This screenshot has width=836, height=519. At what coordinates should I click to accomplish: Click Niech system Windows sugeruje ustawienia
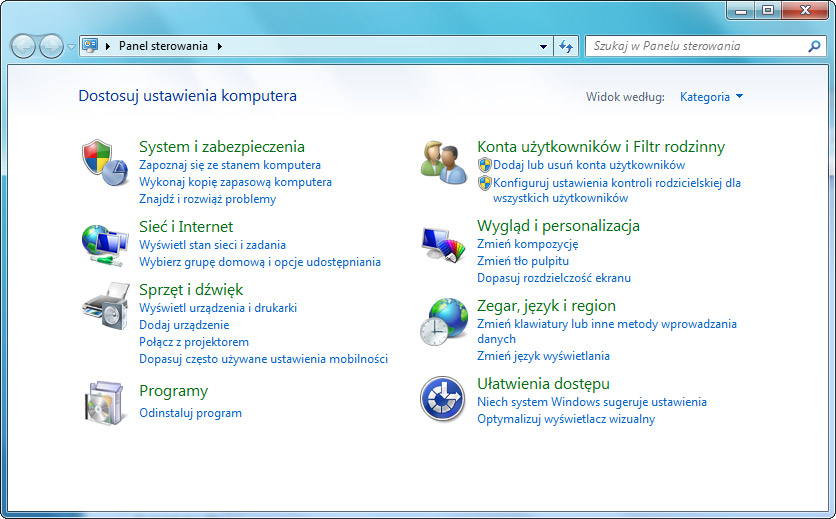point(592,402)
